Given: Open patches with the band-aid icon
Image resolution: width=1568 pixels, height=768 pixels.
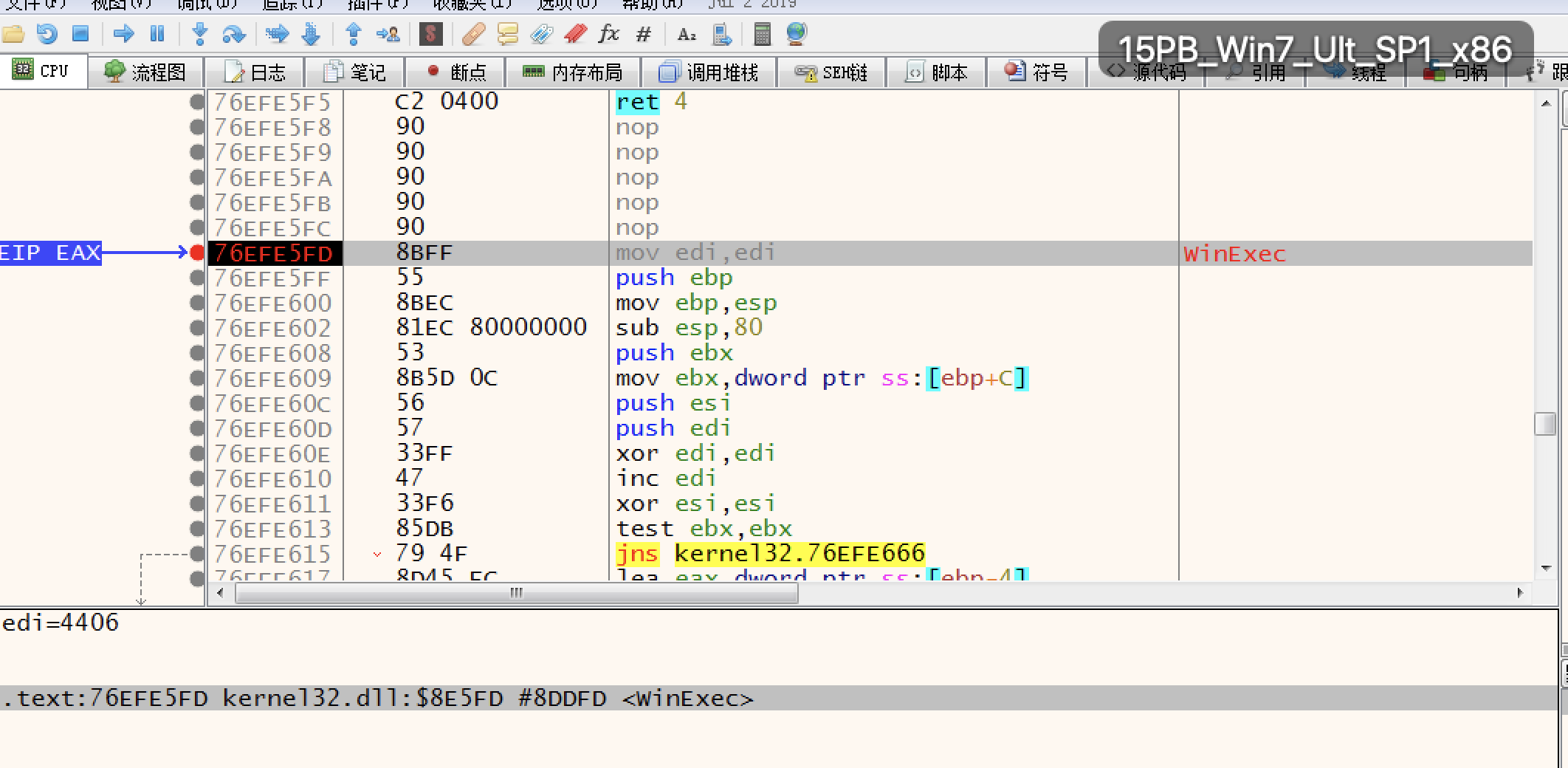Looking at the screenshot, I should pos(472,34).
